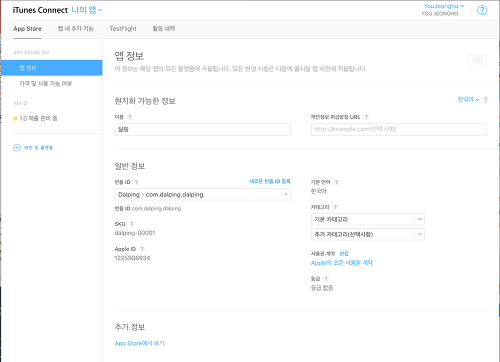Click the 일반 정보 section heading
The image size is (500, 362).
130,166
